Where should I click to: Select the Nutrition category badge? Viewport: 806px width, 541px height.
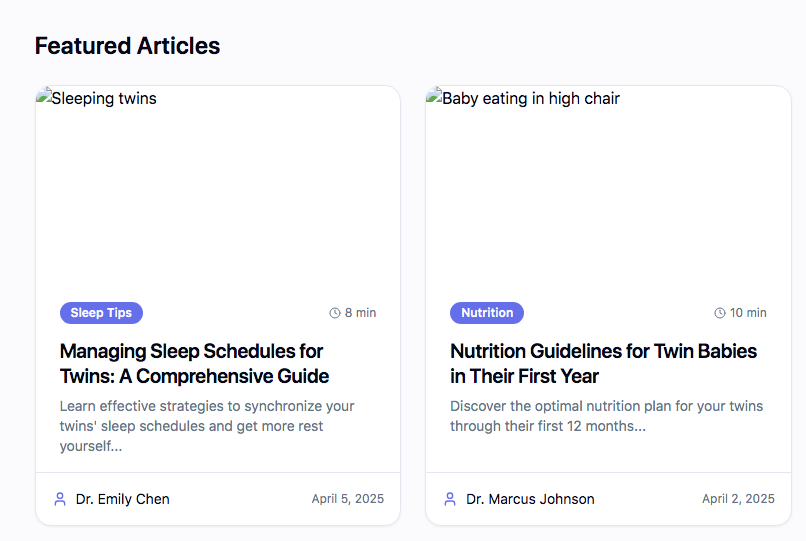coord(487,313)
